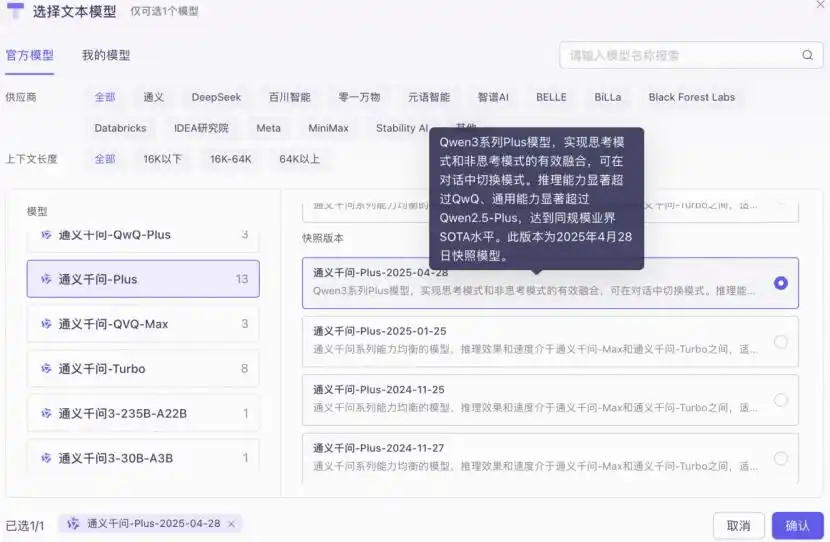Set context length filter to 全部
Viewport: 830px width, 542px height.
click(x=105, y=159)
